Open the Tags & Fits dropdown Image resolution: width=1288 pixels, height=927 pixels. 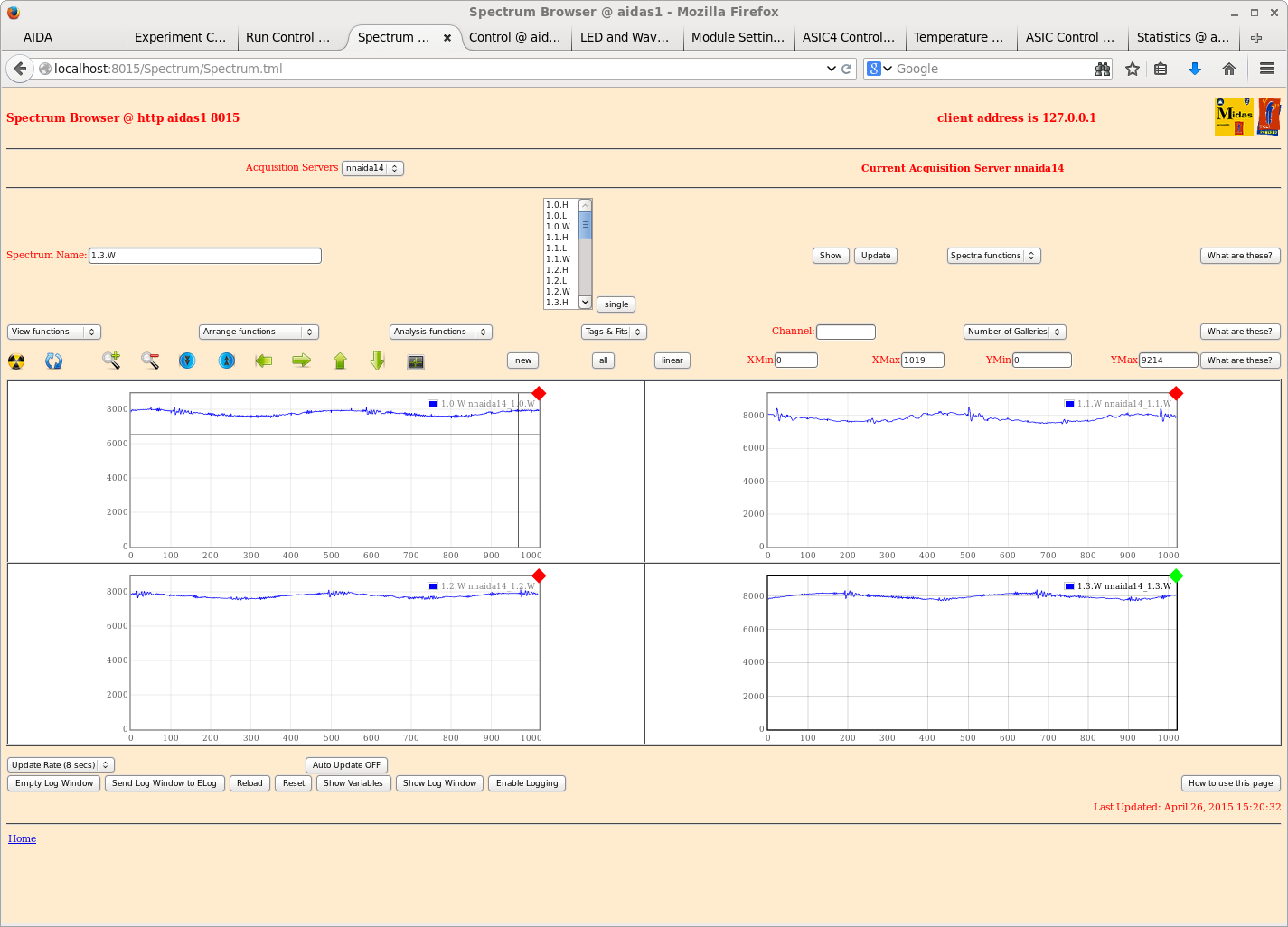point(615,332)
